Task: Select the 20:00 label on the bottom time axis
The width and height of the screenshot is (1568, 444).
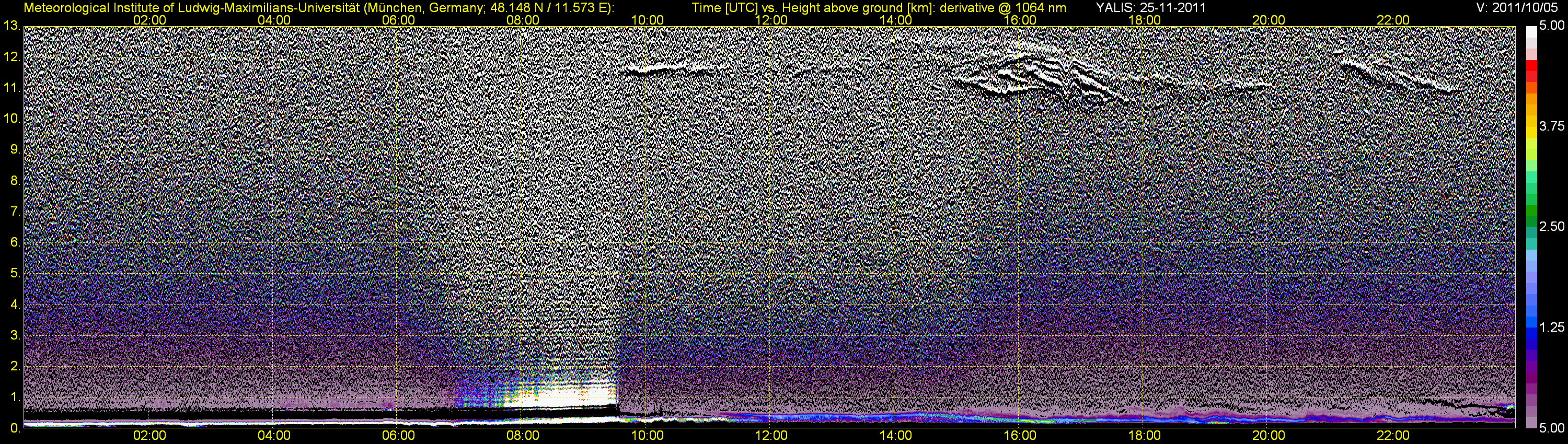Action: (1269, 436)
